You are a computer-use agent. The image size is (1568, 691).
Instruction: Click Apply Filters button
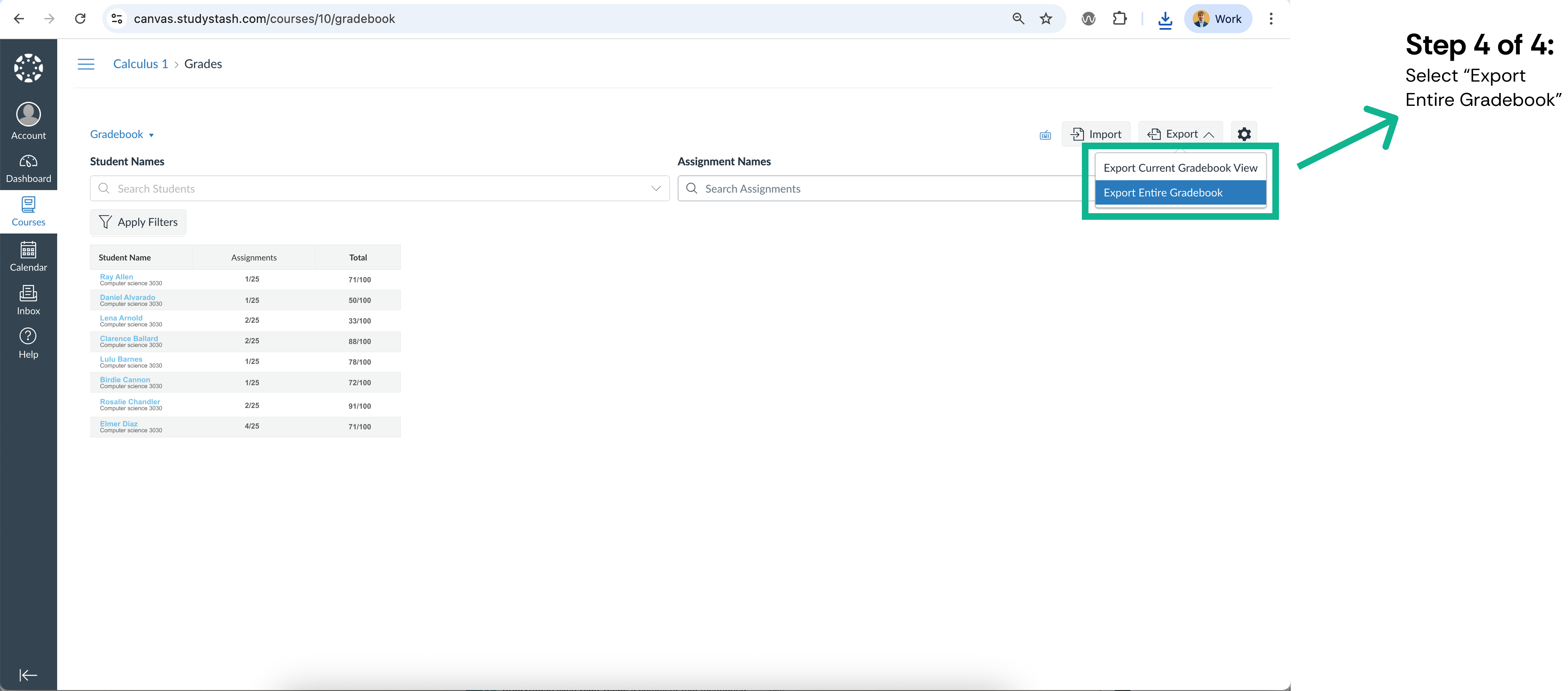point(138,222)
